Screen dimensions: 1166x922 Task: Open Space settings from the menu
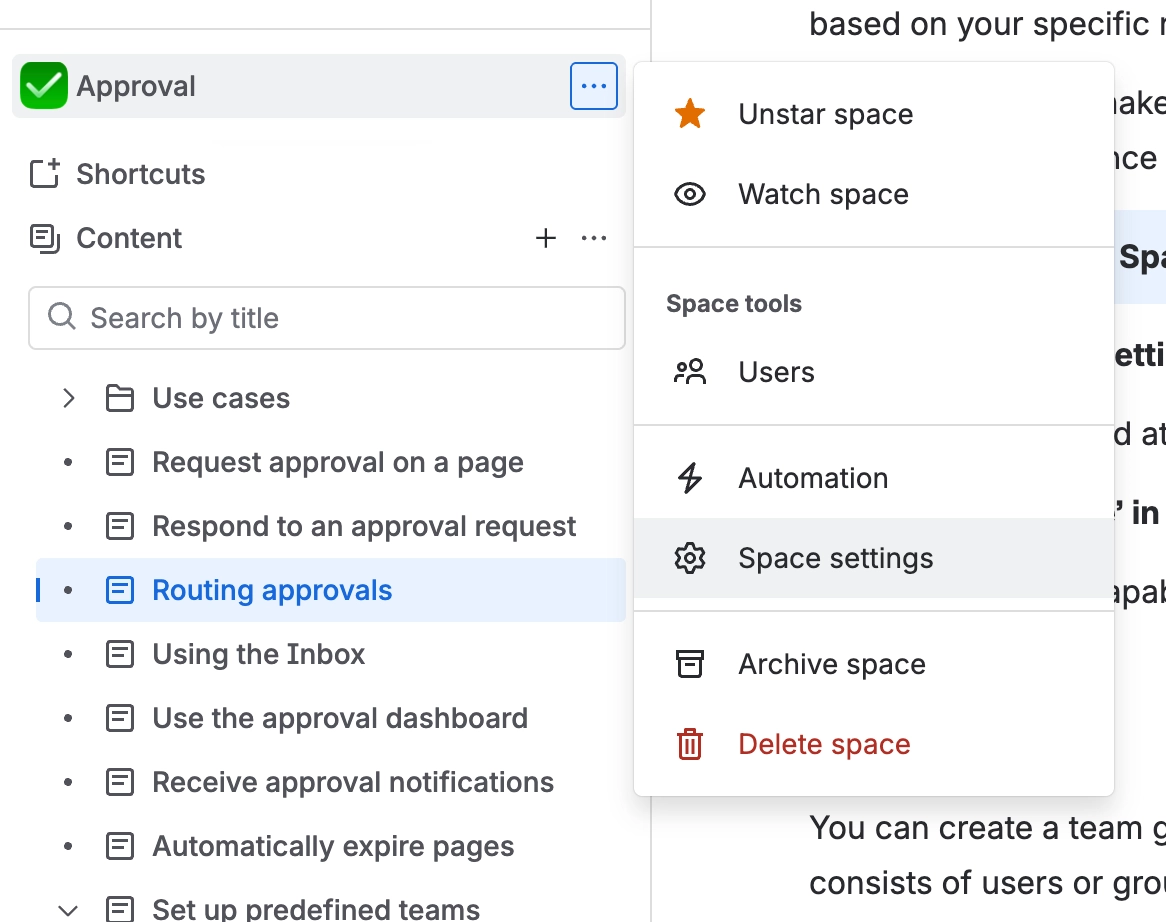point(874,558)
